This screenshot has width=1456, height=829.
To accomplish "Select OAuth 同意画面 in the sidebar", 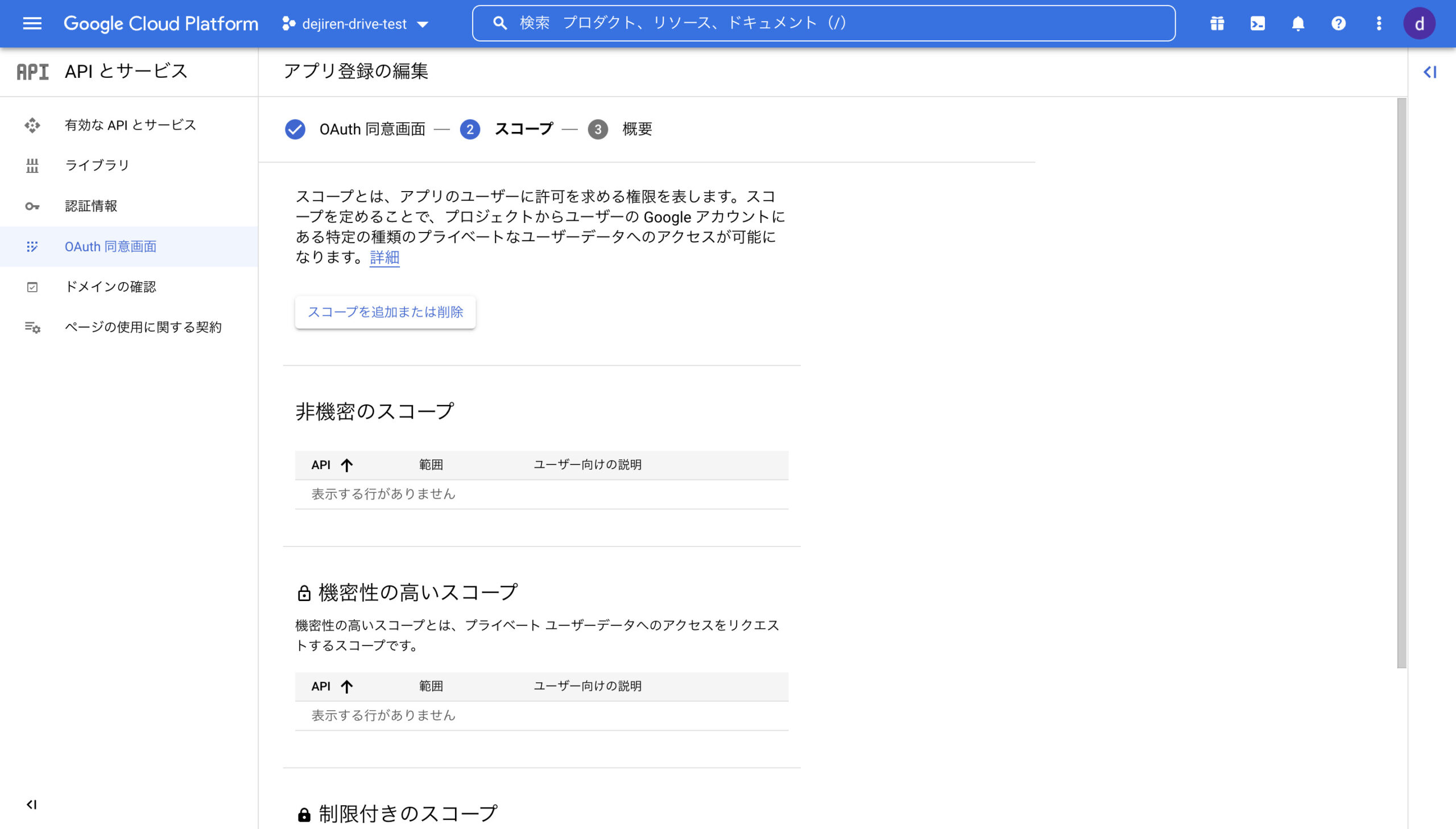I will [129, 247].
